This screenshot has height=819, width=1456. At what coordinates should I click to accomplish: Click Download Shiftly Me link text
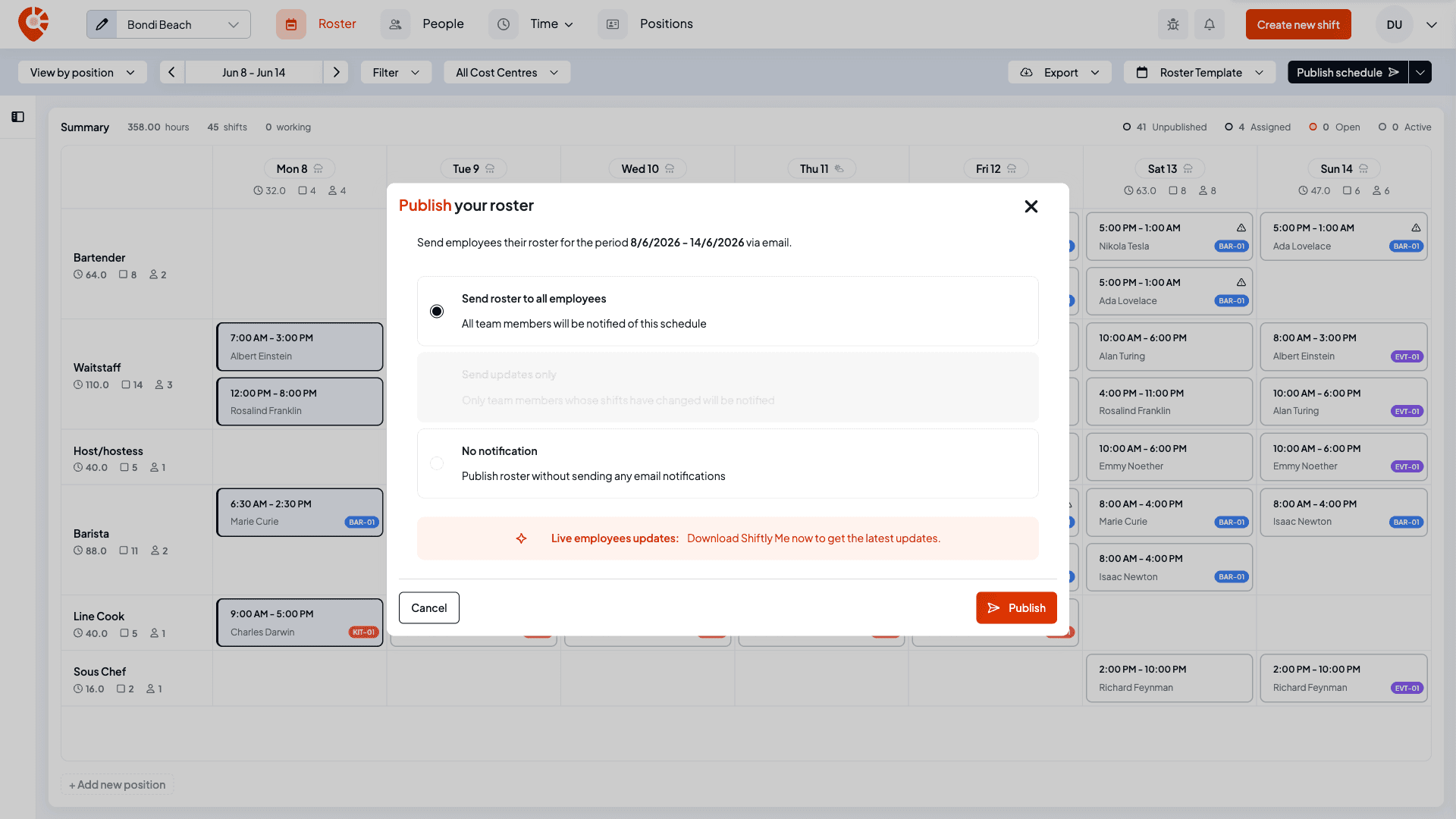[813, 538]
